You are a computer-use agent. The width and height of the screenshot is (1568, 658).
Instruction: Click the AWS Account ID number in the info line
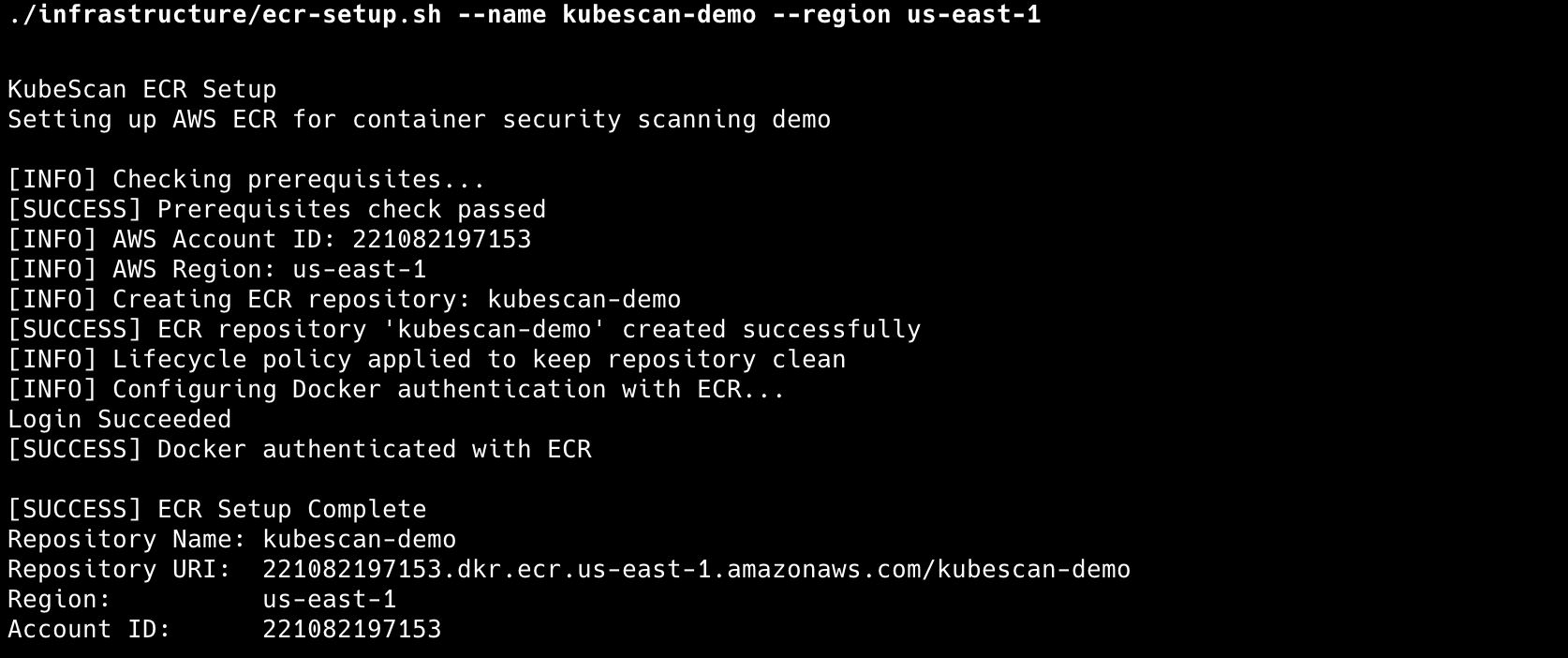point(442,240)
